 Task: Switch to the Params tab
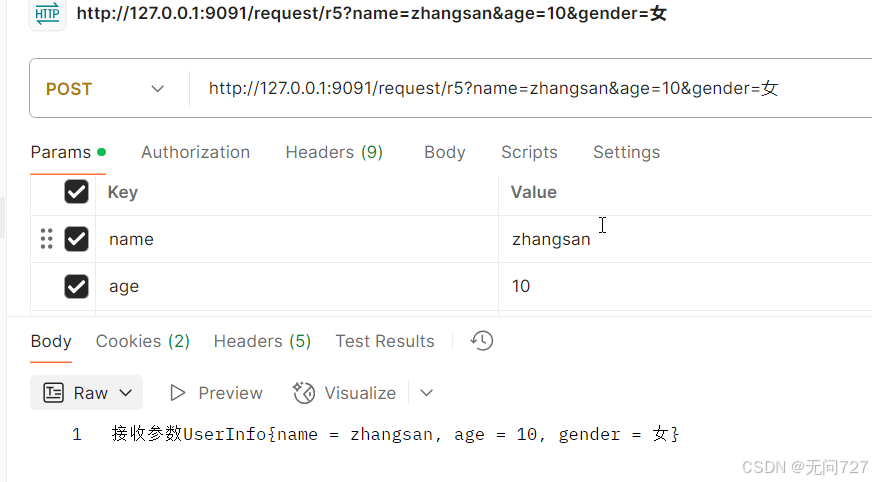[68, 152]
